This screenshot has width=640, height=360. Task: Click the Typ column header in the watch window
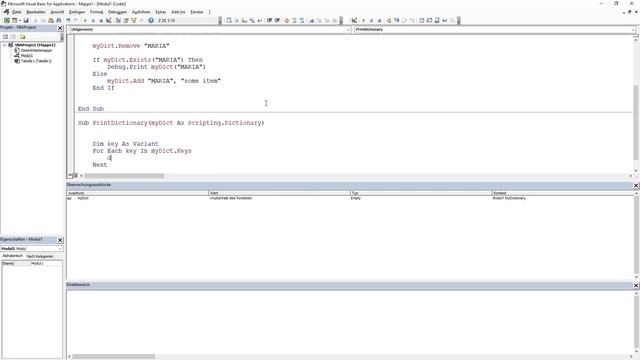421,193
